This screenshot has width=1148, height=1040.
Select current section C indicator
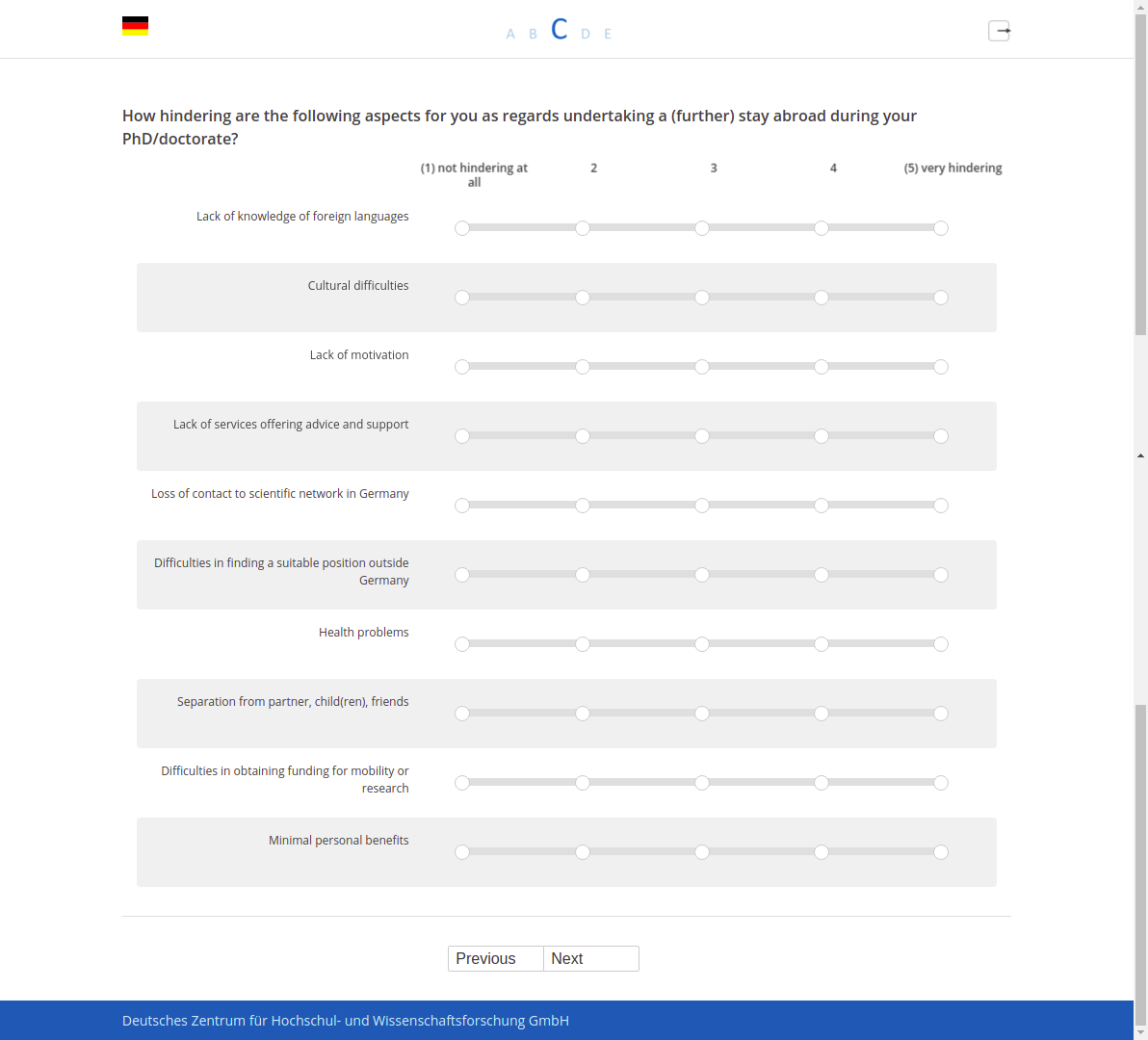click(x=560, y=29)
